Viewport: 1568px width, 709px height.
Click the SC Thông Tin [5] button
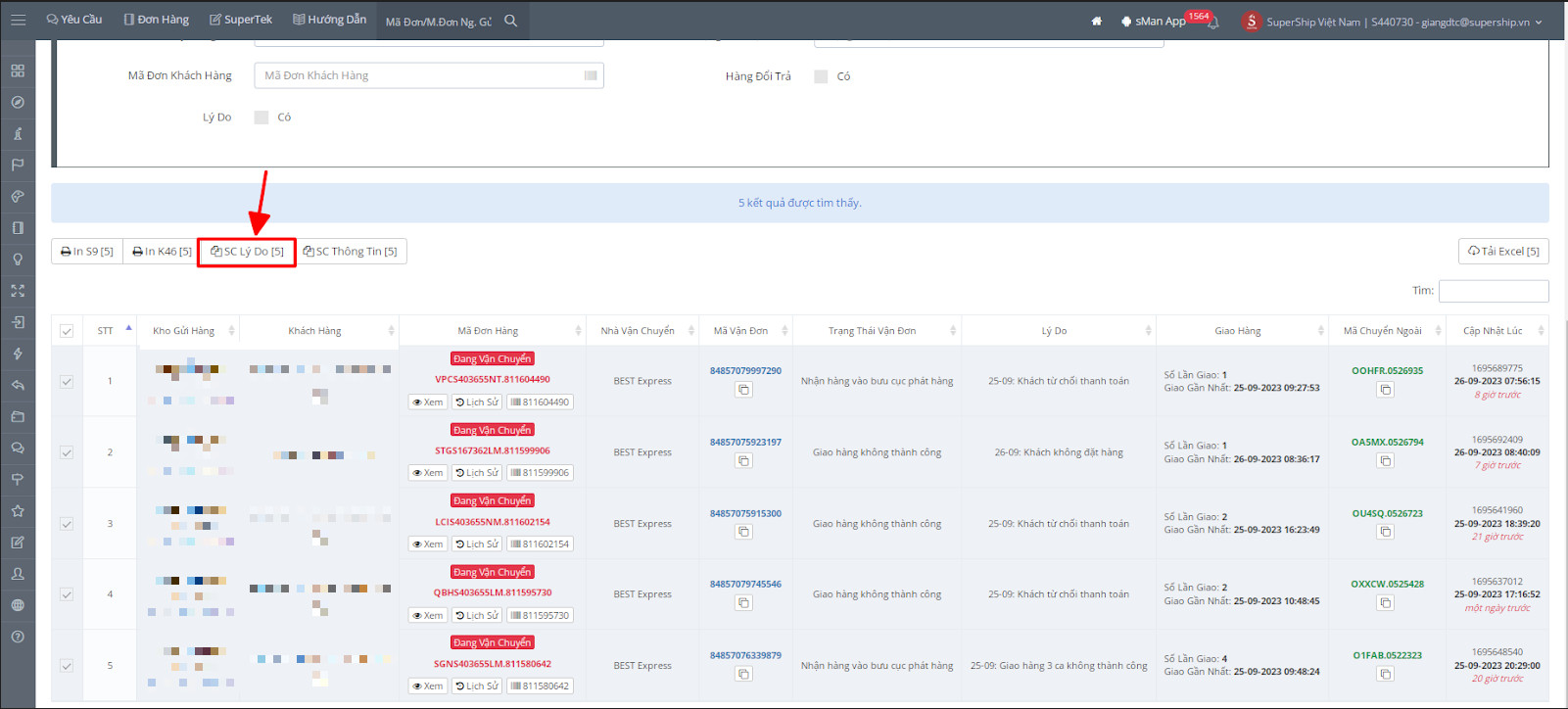(351, 252)
